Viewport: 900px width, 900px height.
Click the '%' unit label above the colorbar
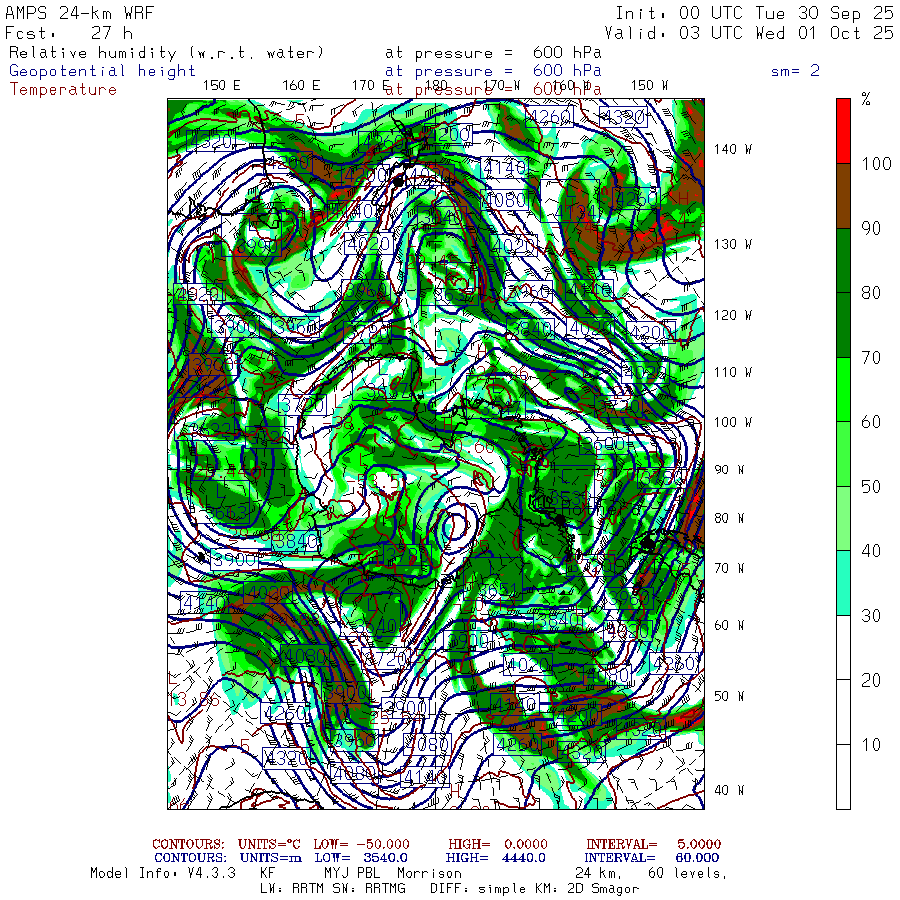point(866,99)
